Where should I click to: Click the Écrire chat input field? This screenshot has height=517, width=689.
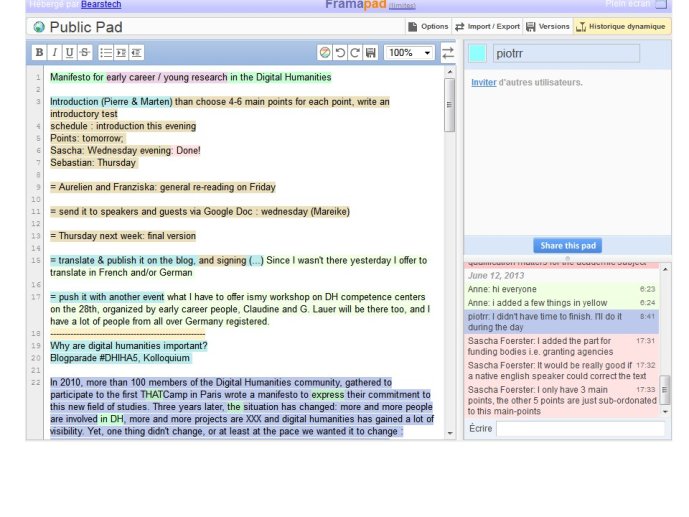point(580,428)
